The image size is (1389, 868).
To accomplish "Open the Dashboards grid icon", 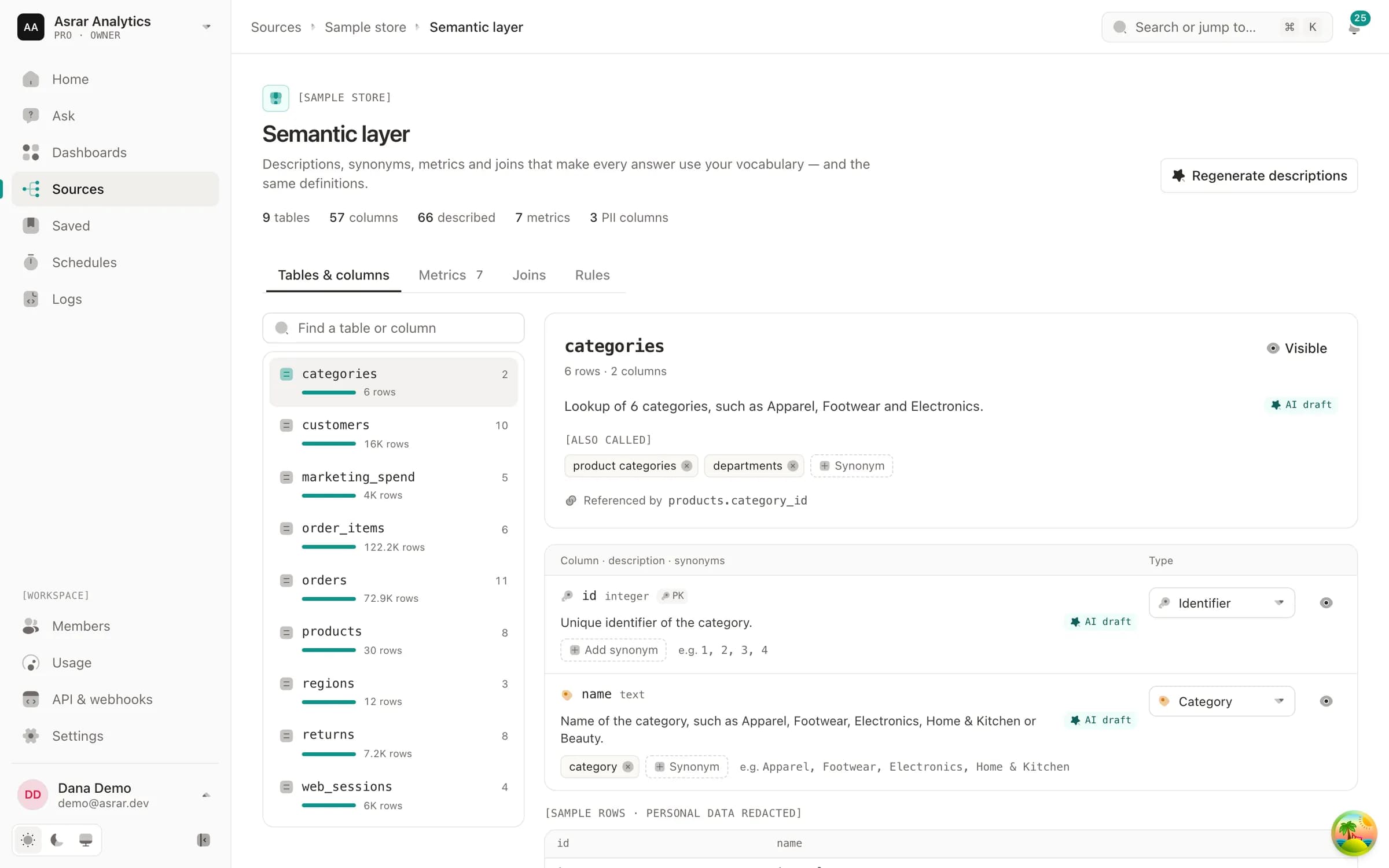I will coord(31,152).
